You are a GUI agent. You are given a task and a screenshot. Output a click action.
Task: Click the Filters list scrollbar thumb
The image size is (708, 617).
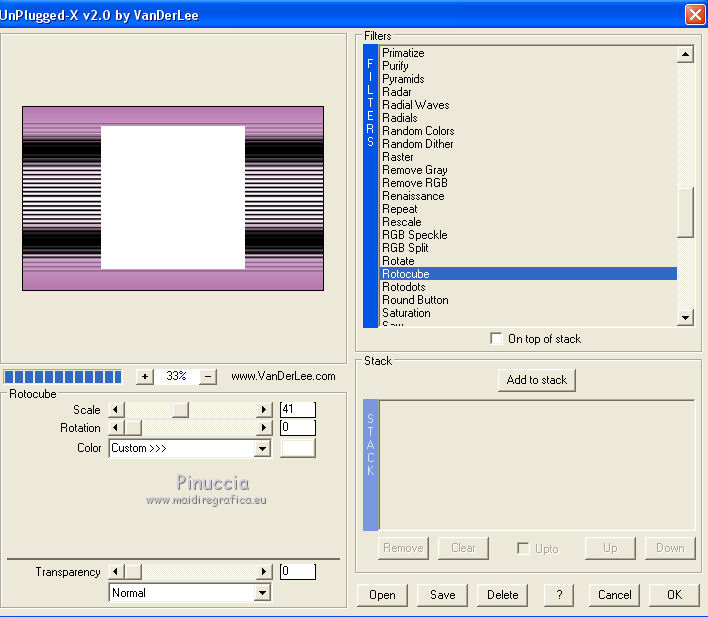(685, 212)
